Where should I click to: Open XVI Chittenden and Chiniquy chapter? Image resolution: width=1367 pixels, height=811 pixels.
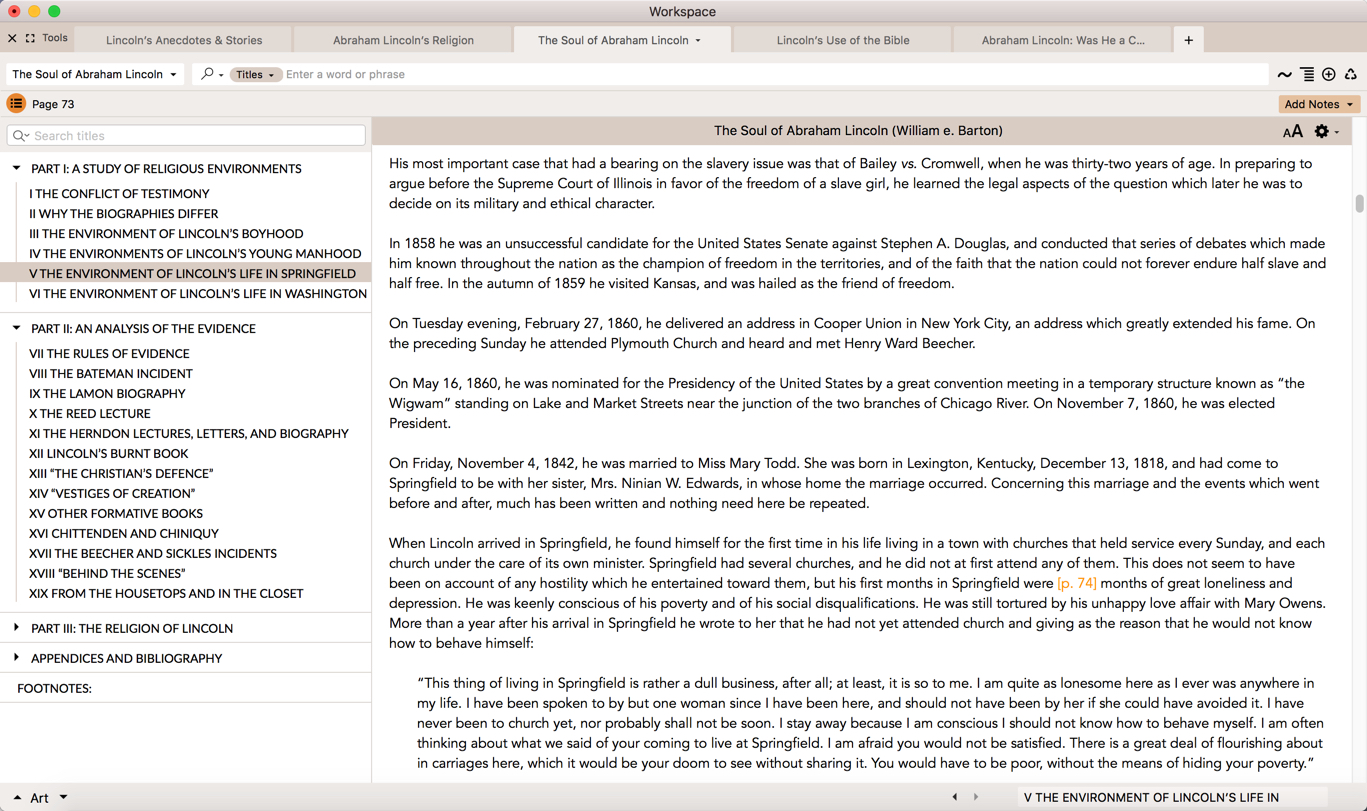(x=124, y=534)
